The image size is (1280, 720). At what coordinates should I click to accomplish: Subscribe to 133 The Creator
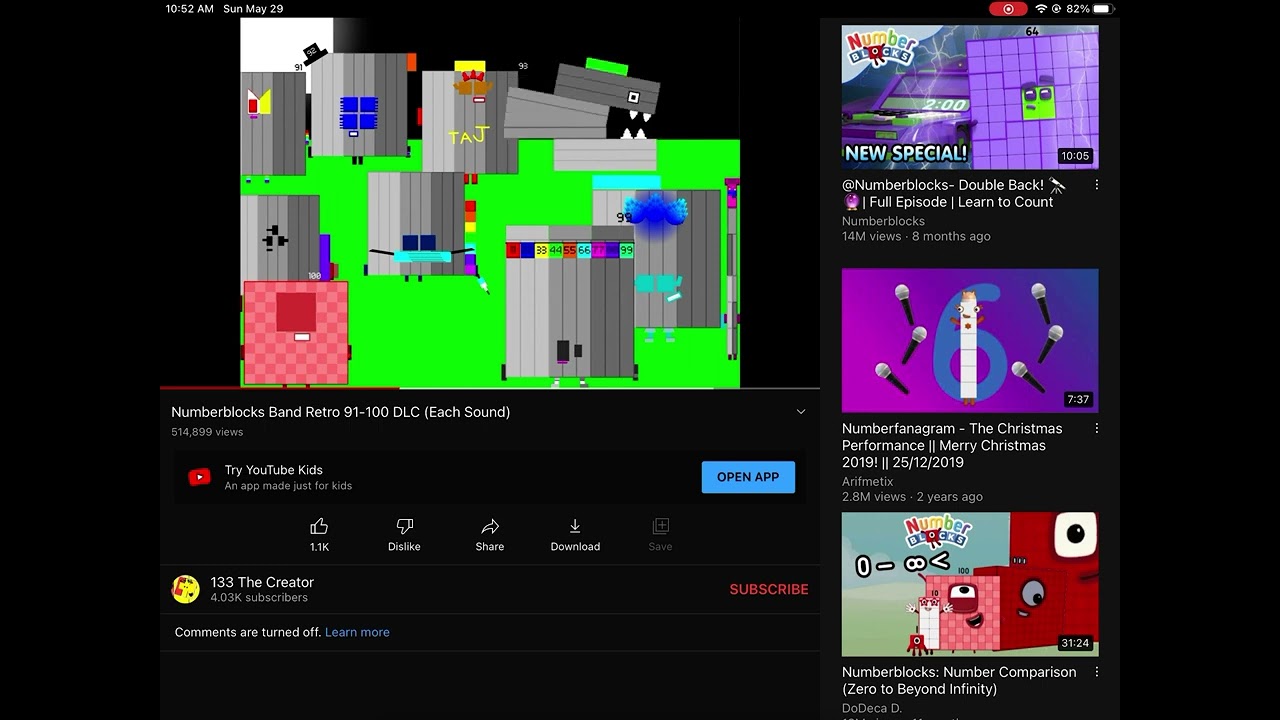(769, 589)
